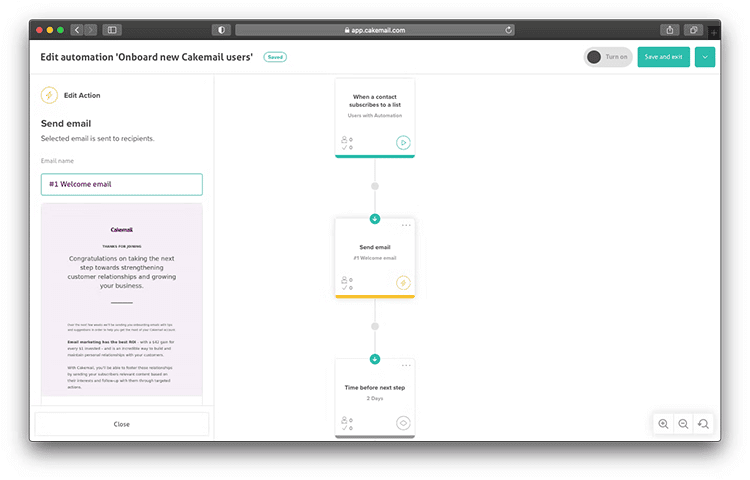
Task: Zoom in on the automation canvas
Action: point(663,424)
